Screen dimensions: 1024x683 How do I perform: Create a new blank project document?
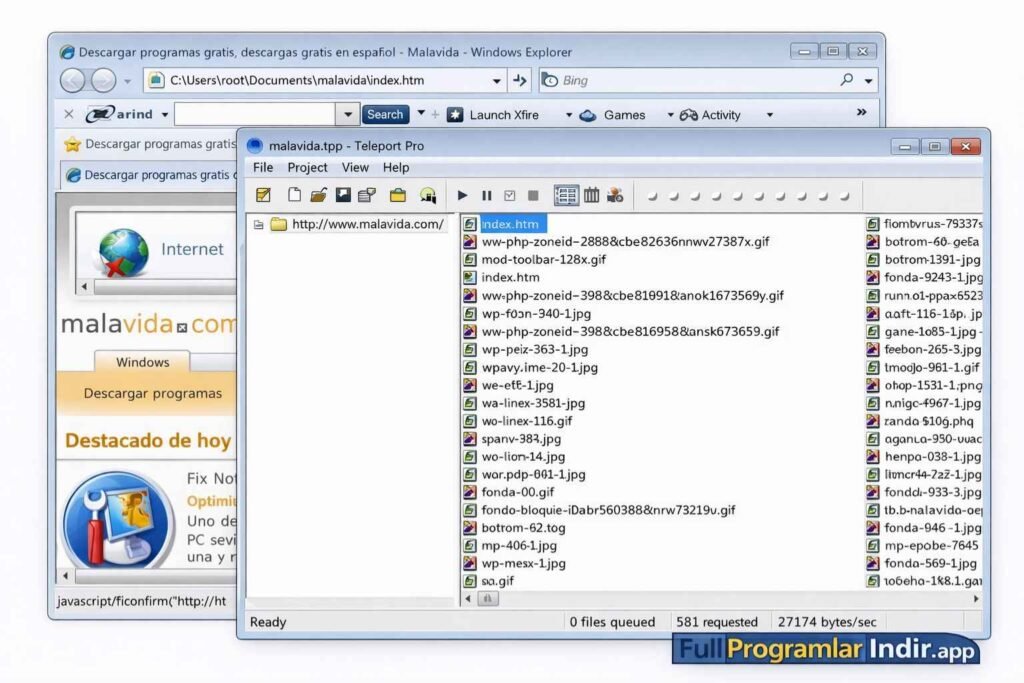pos(294,196)
